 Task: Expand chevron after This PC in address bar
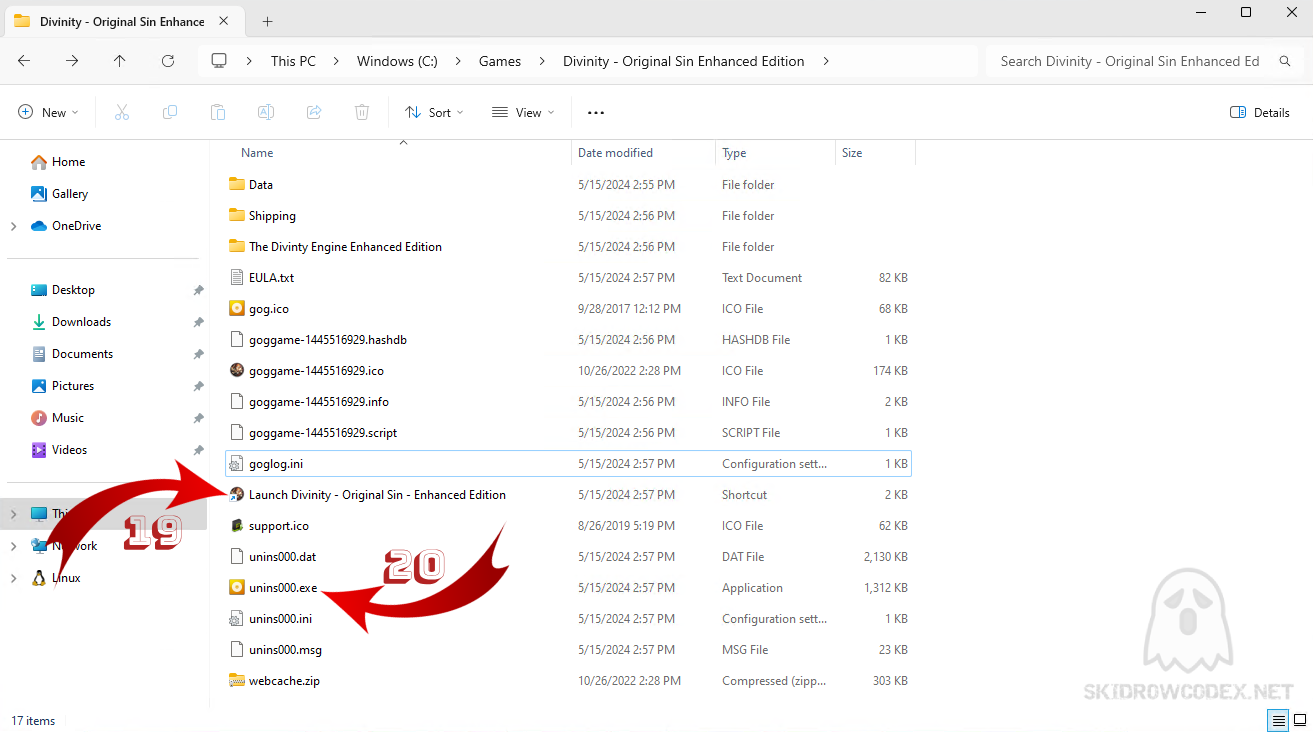(x=337, y=61)
